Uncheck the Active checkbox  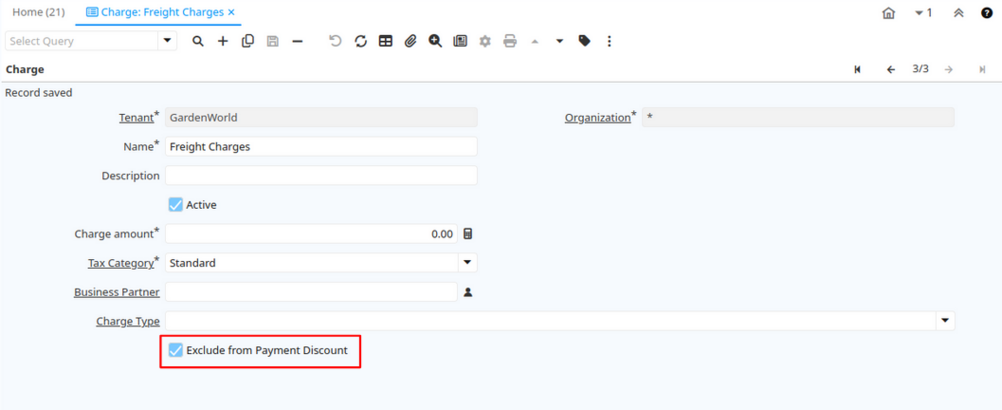click(x=176, y=205)
